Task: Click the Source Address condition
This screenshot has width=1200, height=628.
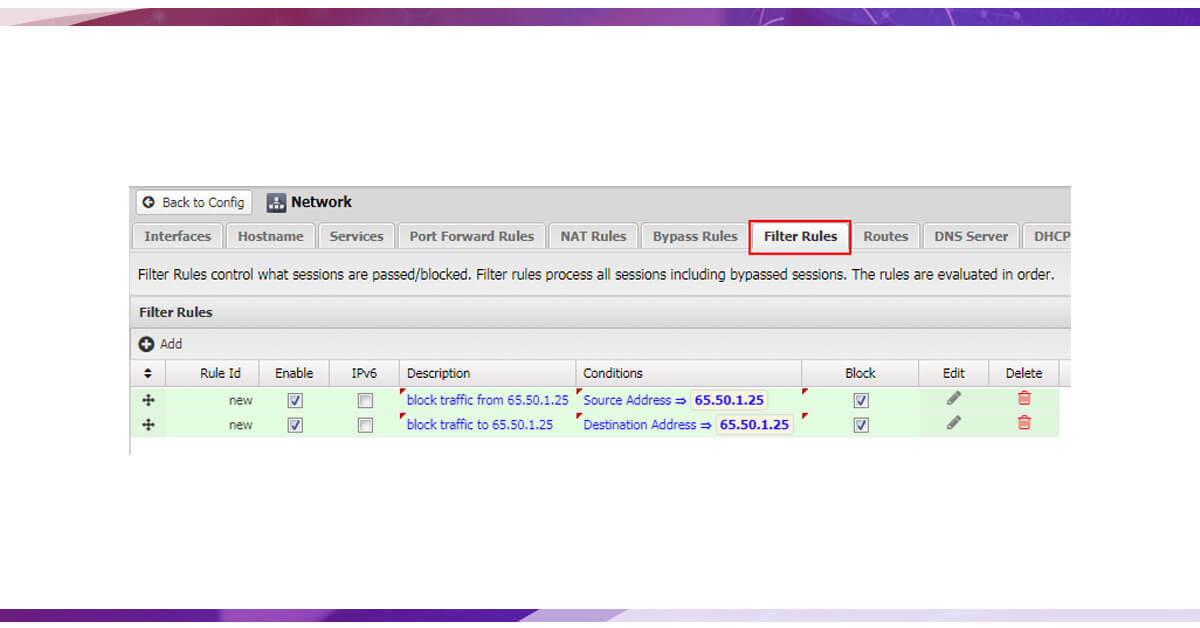Action: tap(675, 400)
